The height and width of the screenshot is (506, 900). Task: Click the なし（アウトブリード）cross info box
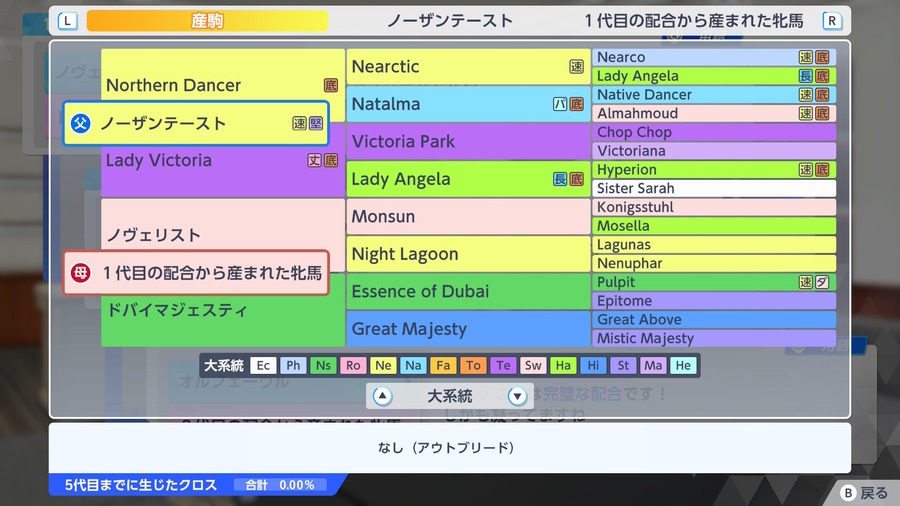[449, 447]
